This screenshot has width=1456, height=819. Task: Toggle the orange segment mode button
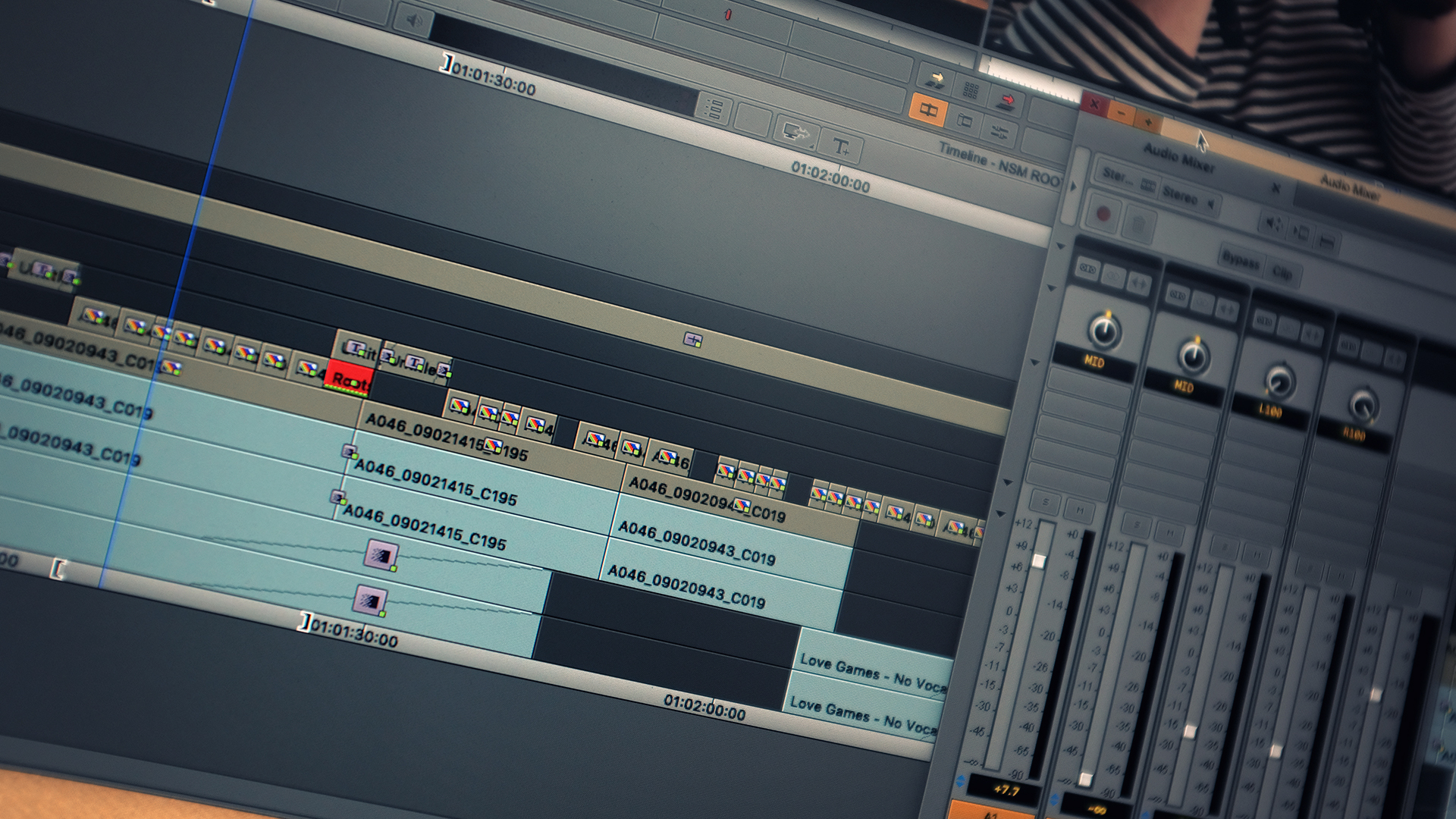(928, 111)
